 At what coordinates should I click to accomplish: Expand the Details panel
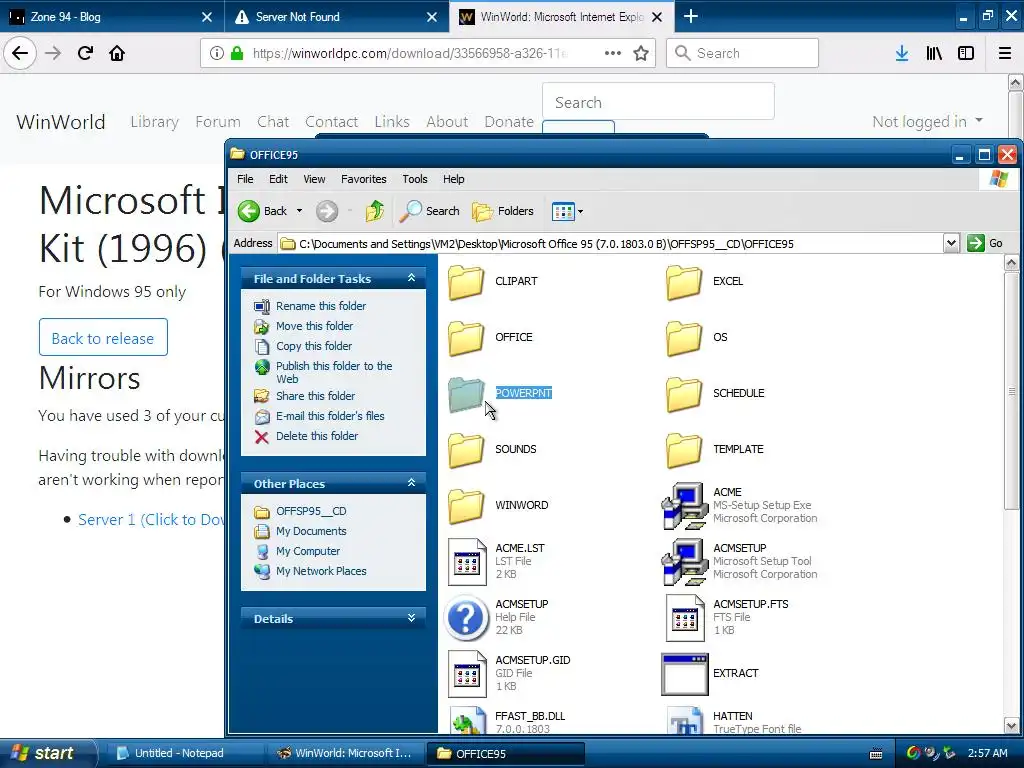coord(411,618)
